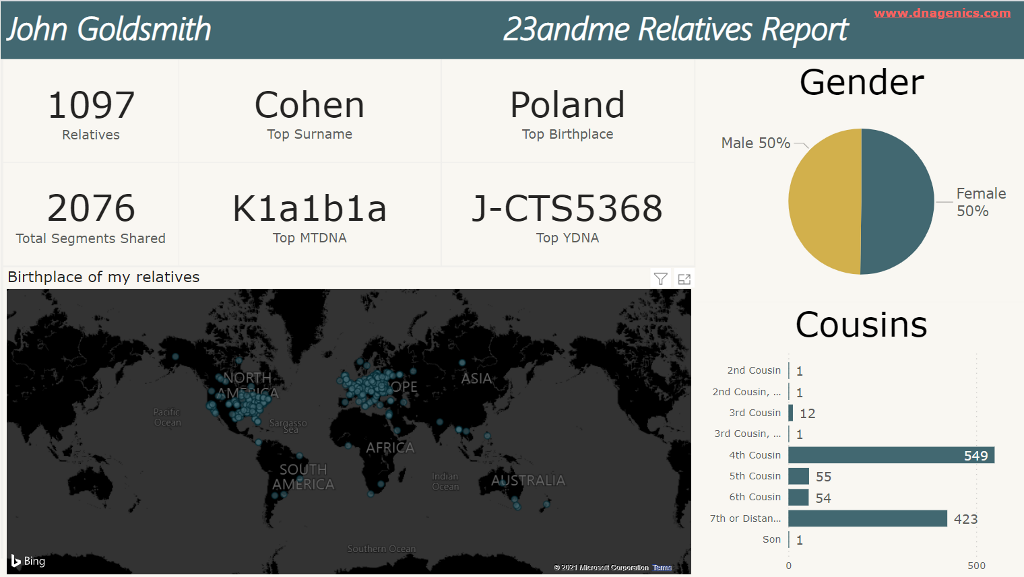Click the Female 50% label
The height and width of the screenshot is (577, 1024).
pos(981,202)
